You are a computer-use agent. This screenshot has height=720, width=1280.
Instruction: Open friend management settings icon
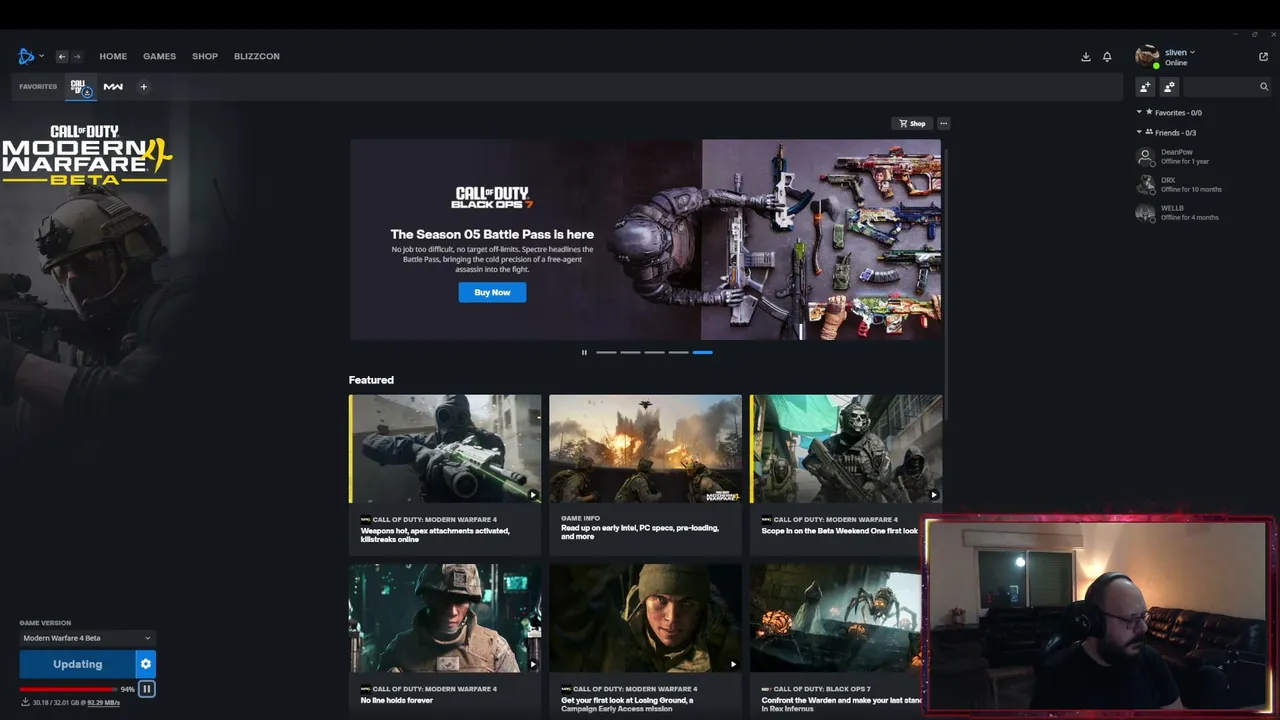1169,87
